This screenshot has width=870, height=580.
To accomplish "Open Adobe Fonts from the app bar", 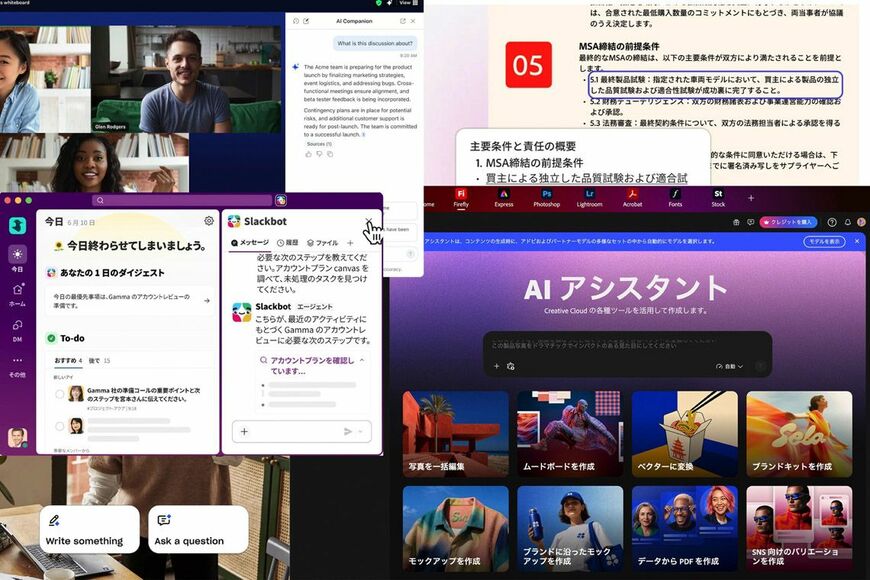I will pyautogui.click(x=675, y=197).
